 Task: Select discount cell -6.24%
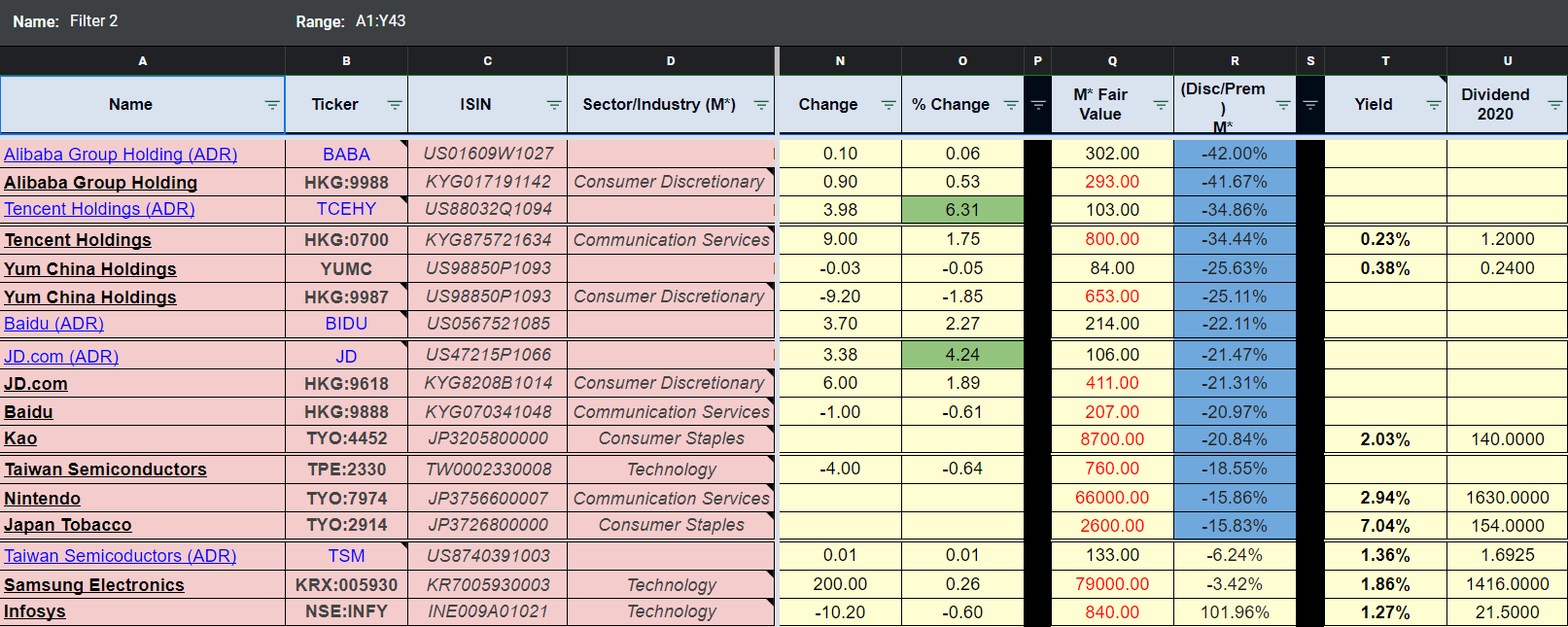coord(1236,555)
